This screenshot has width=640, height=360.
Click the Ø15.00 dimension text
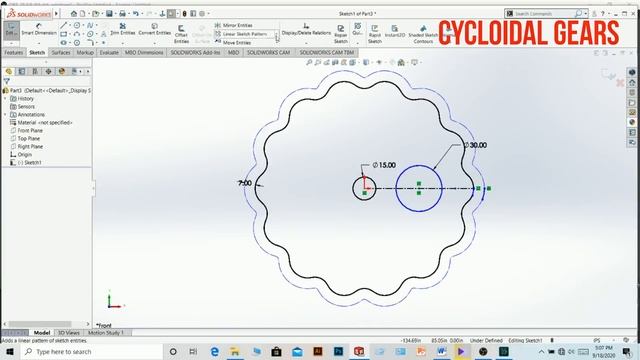coord(384,165)
